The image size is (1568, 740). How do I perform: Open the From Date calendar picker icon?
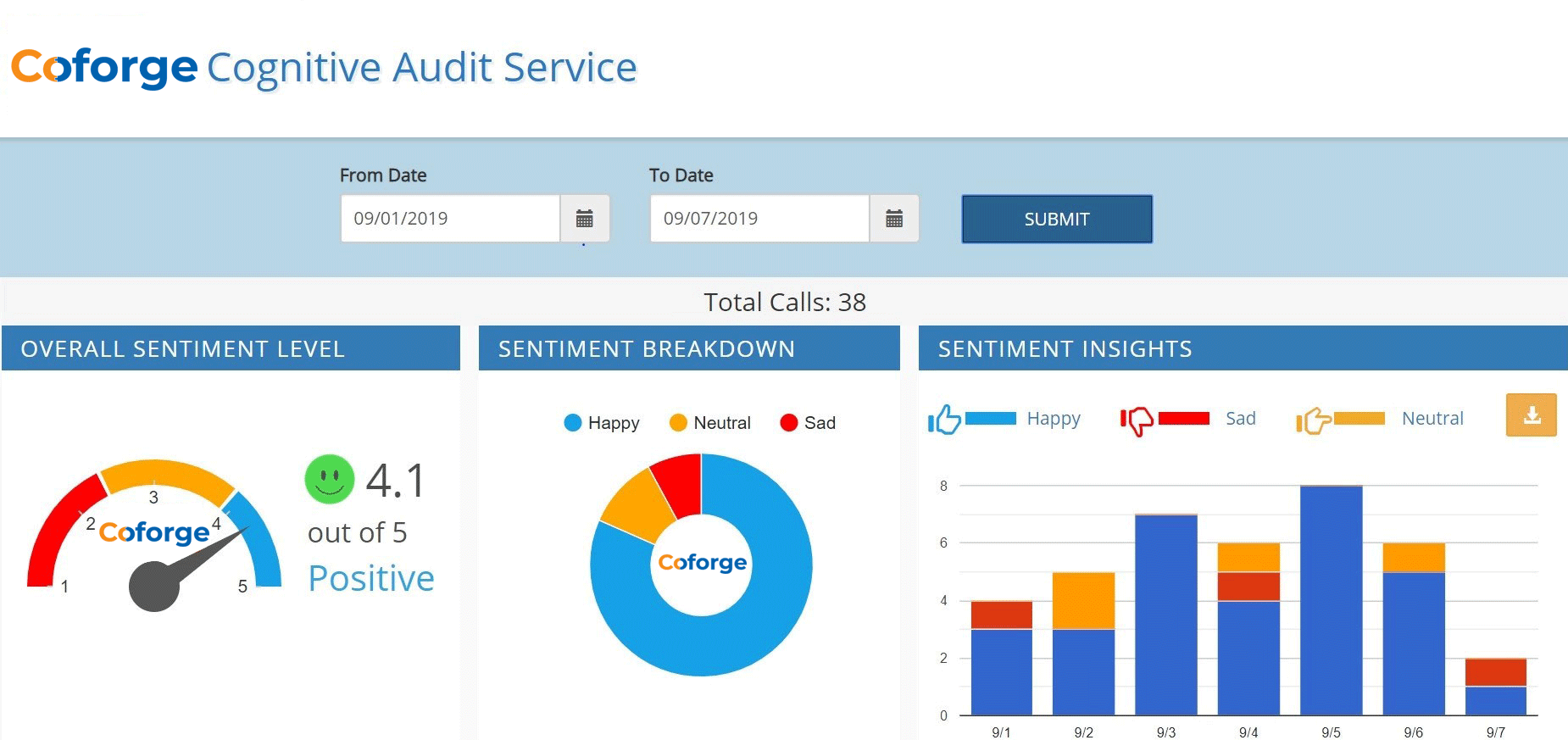coord(584,219)
